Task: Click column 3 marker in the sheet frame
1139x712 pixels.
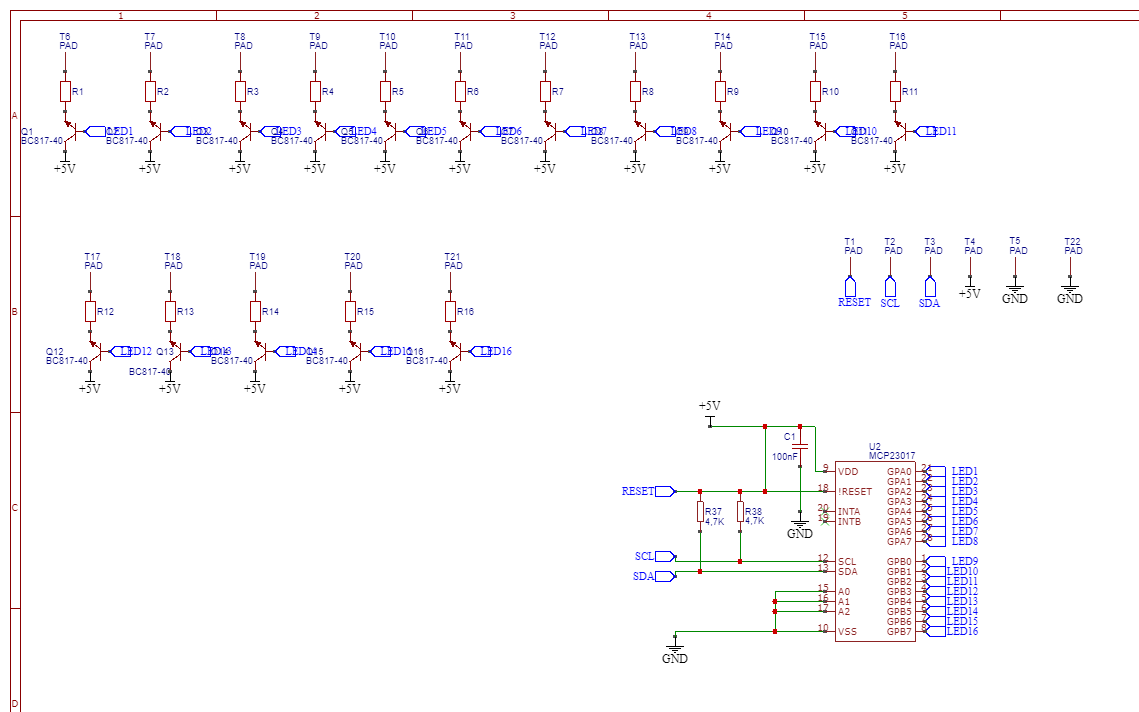Action: (513, 15)
